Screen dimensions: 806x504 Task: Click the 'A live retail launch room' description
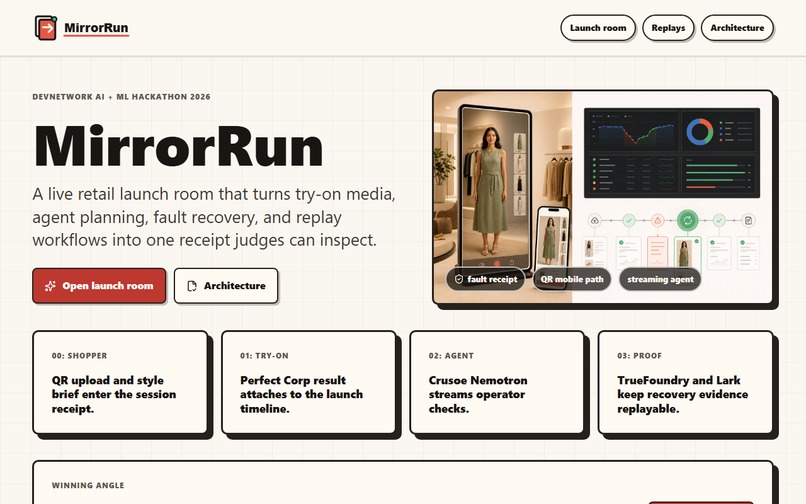click(214, 217)
